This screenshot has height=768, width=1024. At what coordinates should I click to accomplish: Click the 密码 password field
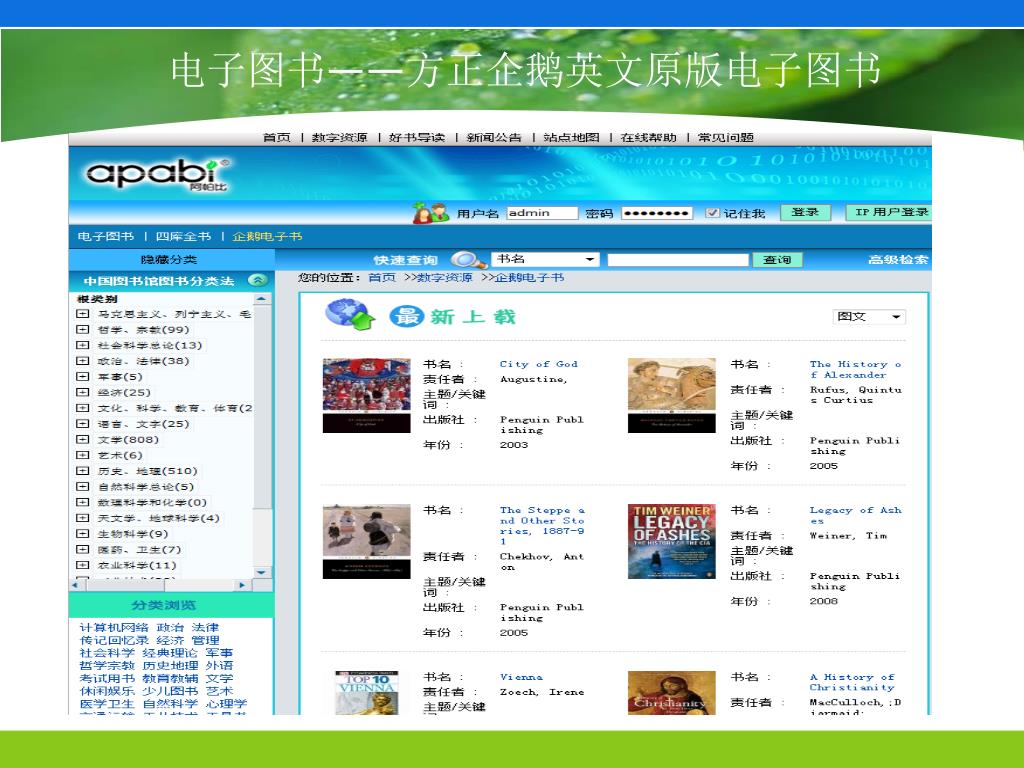click(656, 213)
